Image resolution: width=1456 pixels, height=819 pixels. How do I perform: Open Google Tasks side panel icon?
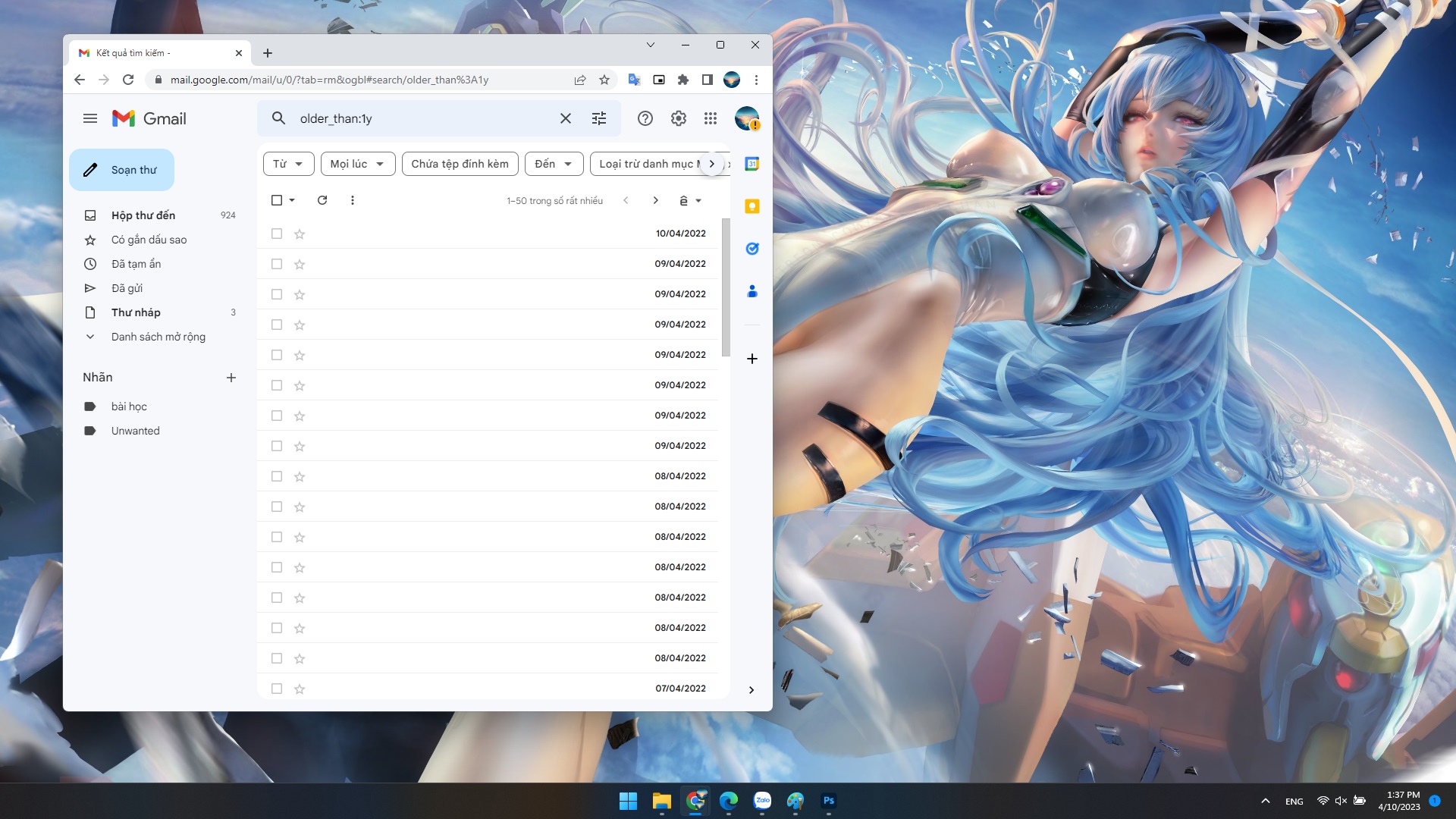752,249
